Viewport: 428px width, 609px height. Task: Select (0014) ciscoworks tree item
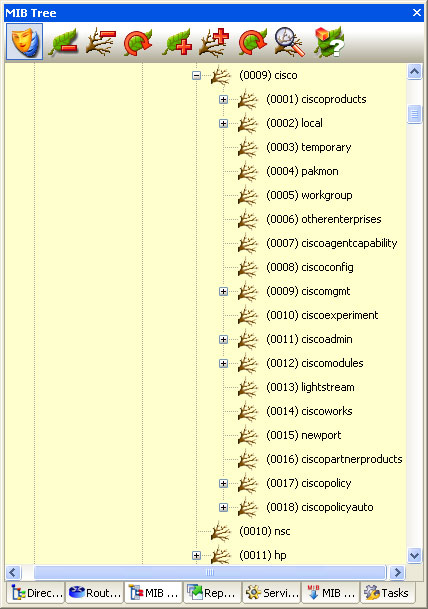tap(309, 411)
